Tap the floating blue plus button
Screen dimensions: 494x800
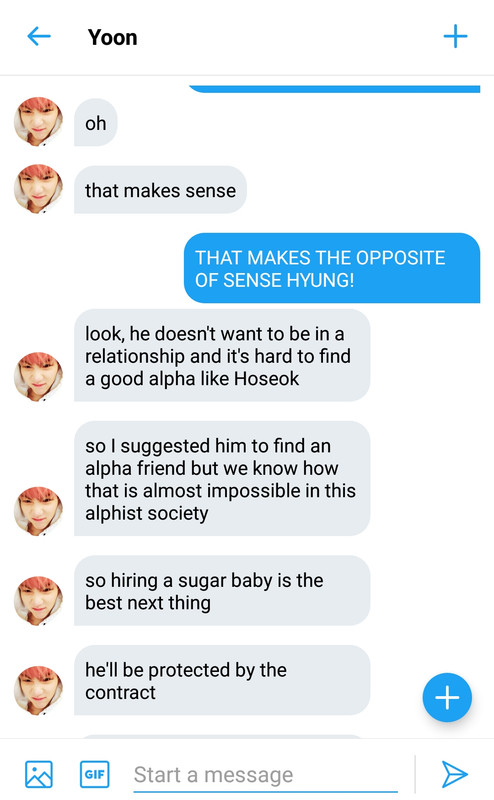click(x=447, y=697)
